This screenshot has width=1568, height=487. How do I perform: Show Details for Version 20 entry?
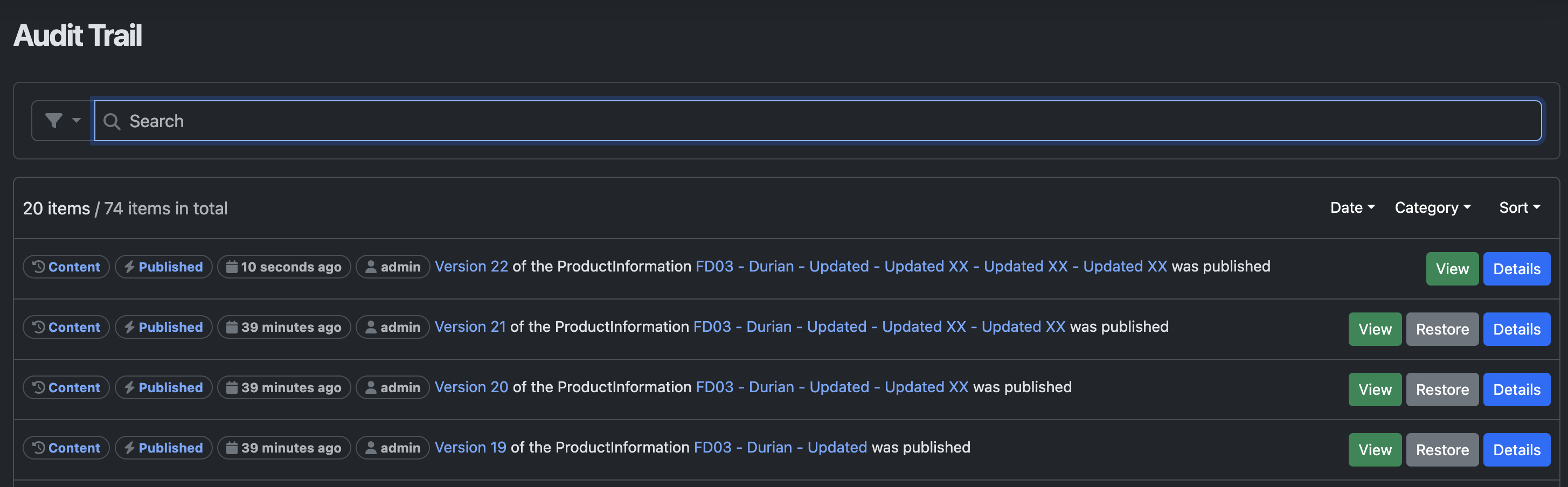1516,389
